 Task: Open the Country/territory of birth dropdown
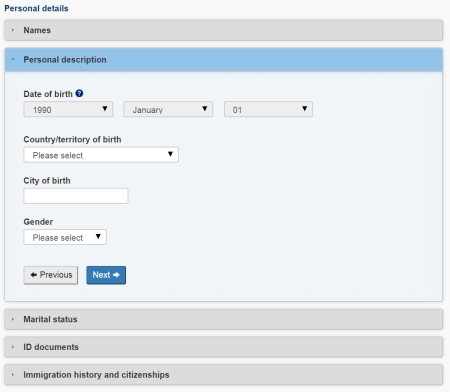101,155
